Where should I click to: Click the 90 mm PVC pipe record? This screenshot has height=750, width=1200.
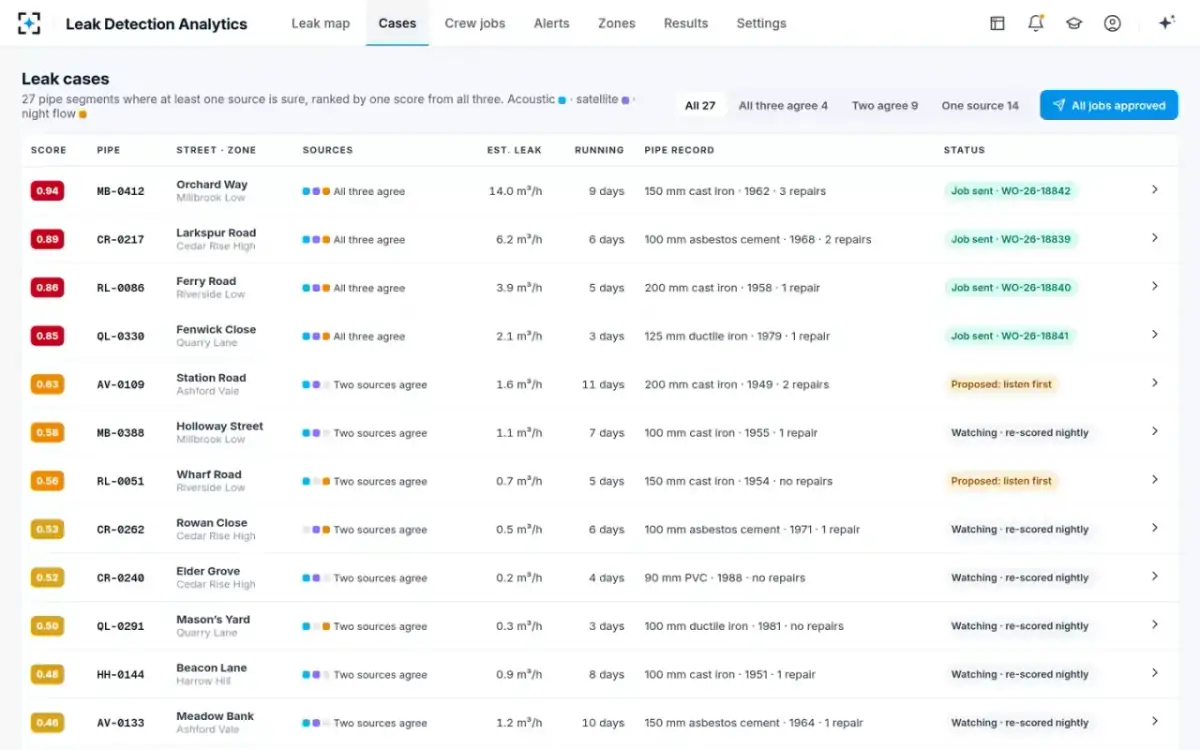pos(725,578)
